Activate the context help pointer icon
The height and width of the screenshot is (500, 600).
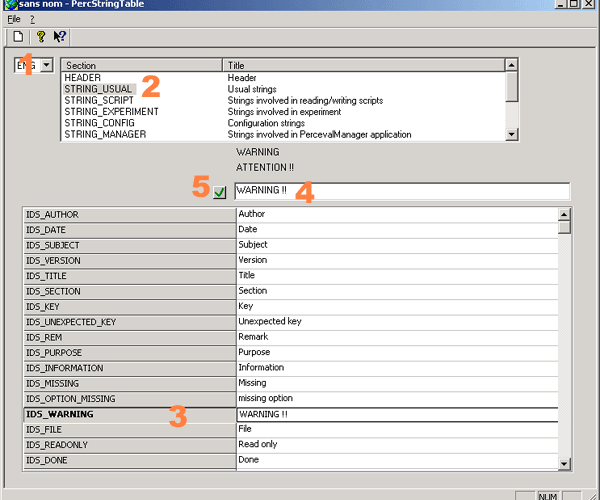click(x=60, y=37)
